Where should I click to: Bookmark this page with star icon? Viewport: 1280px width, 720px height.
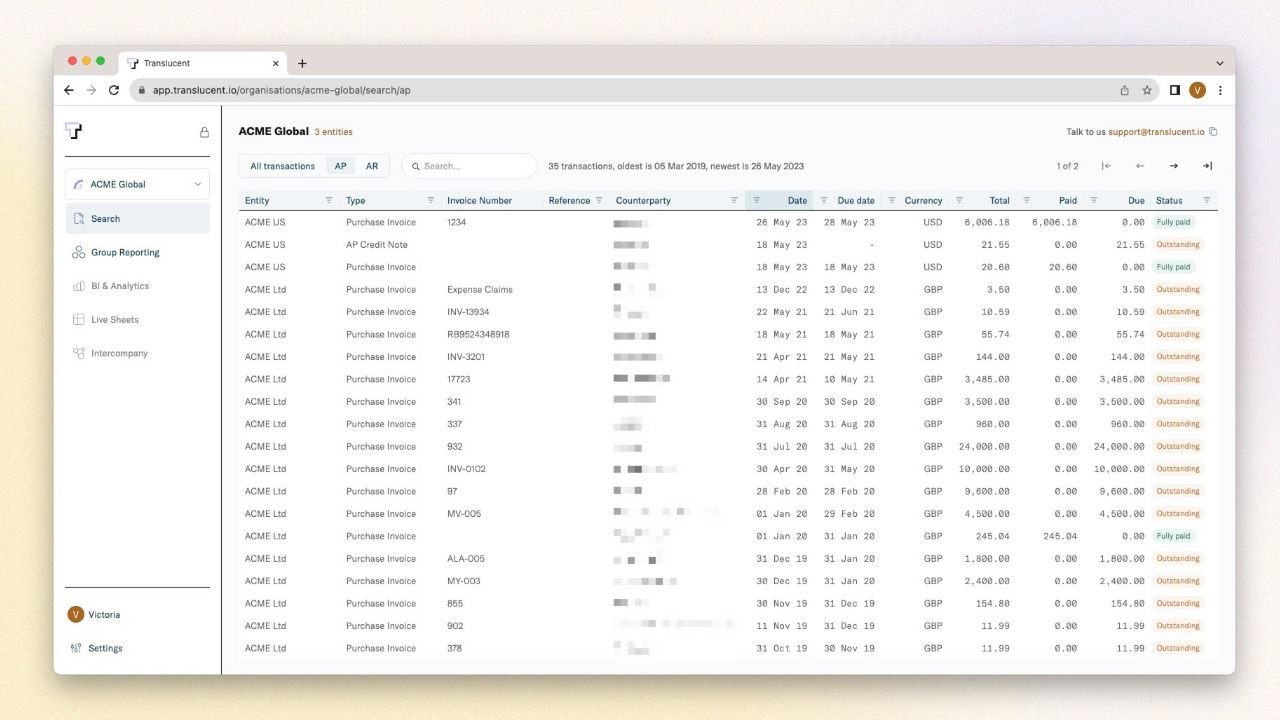click(1147, 90)
